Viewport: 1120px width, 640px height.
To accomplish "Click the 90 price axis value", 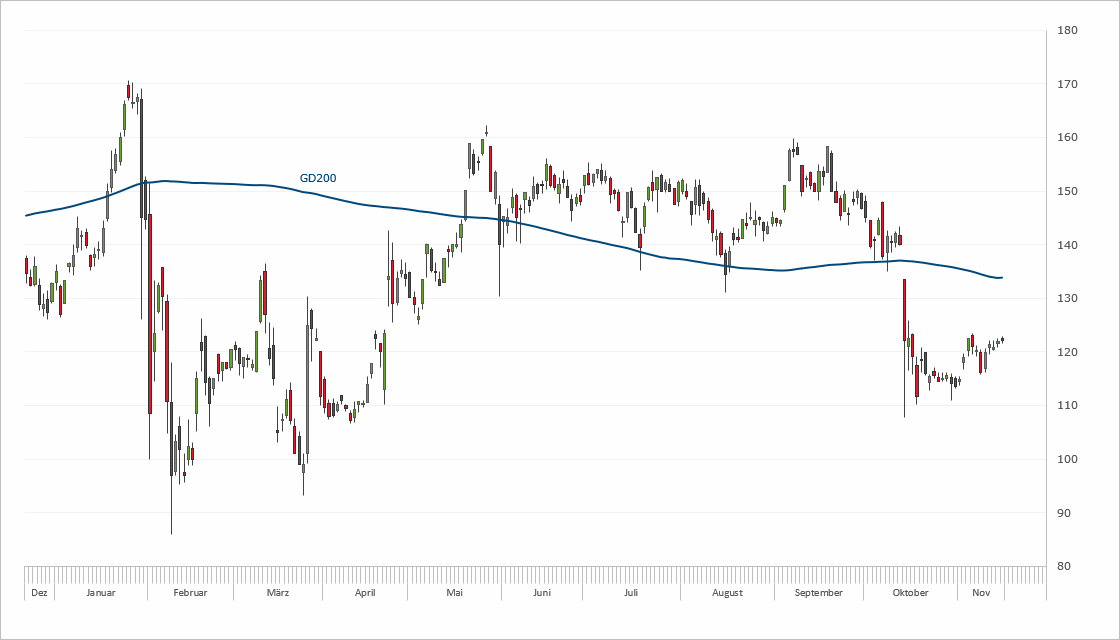I will pos(1067,513).
